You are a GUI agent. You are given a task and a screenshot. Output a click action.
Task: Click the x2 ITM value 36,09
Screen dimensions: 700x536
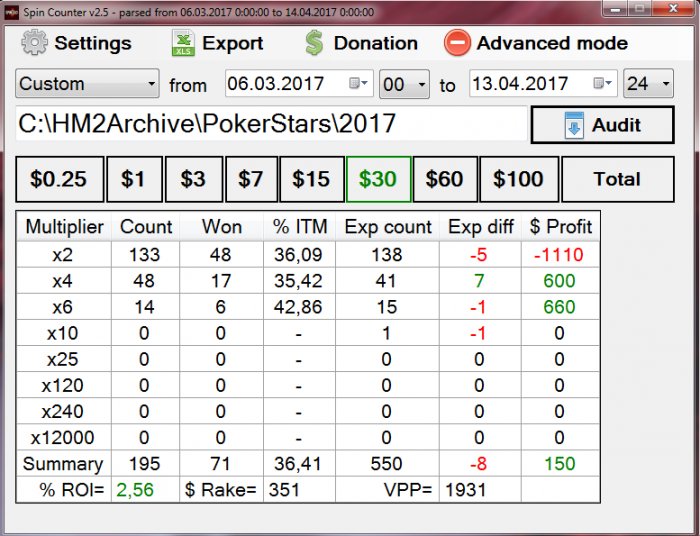click(298, 255)
